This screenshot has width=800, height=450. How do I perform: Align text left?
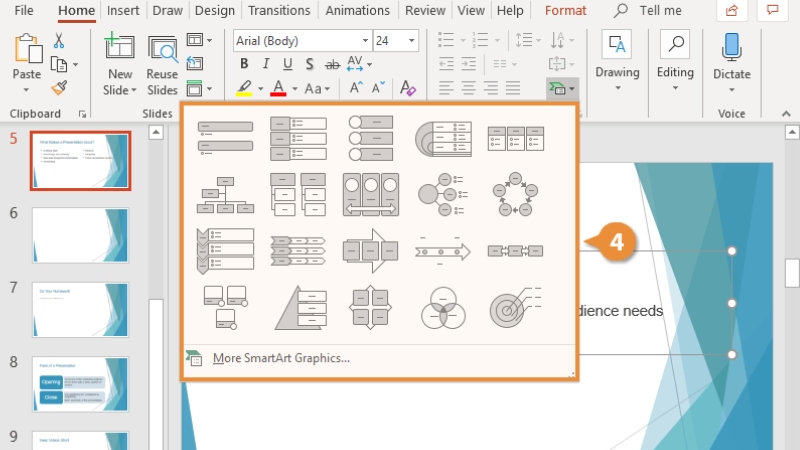click(446, 88)
